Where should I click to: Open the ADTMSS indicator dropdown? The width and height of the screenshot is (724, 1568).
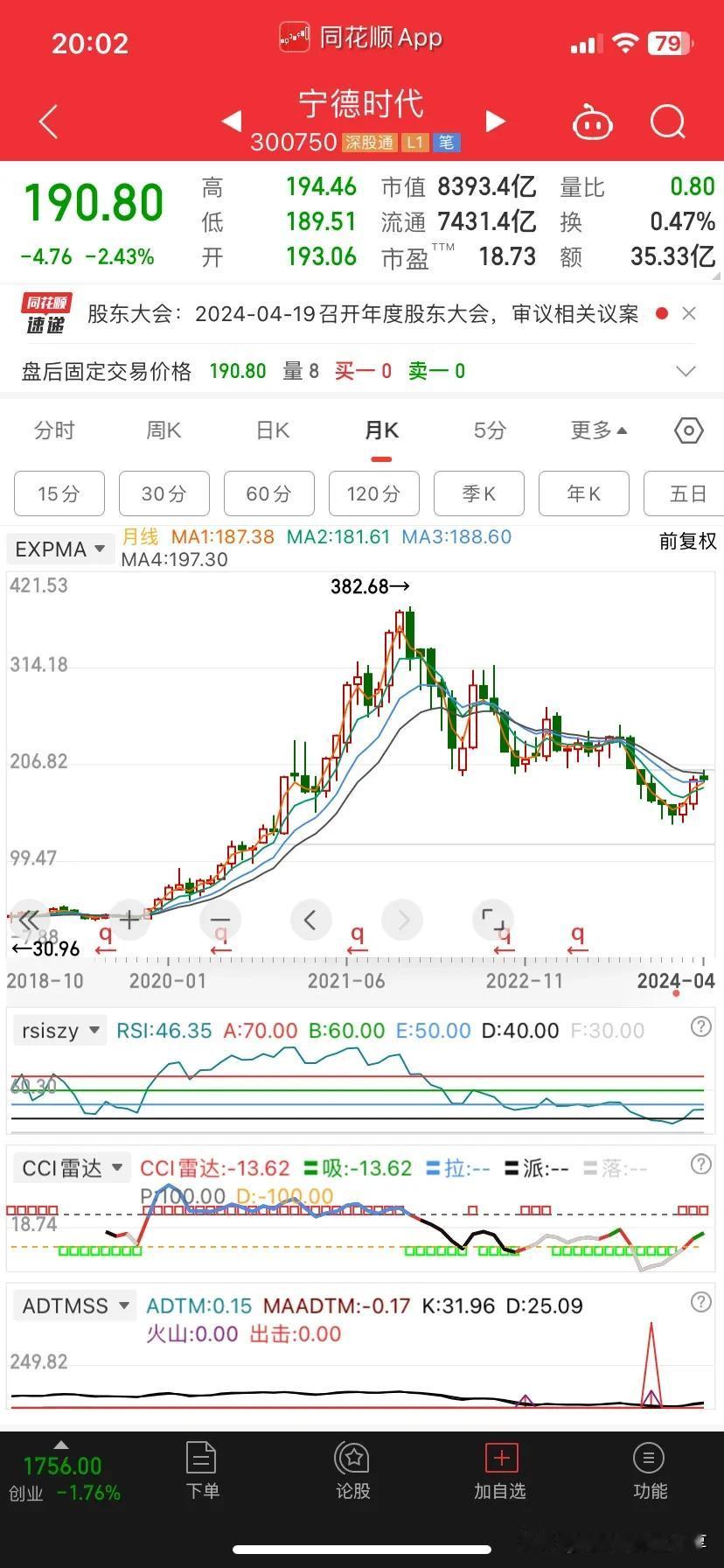coord(75,1306)
